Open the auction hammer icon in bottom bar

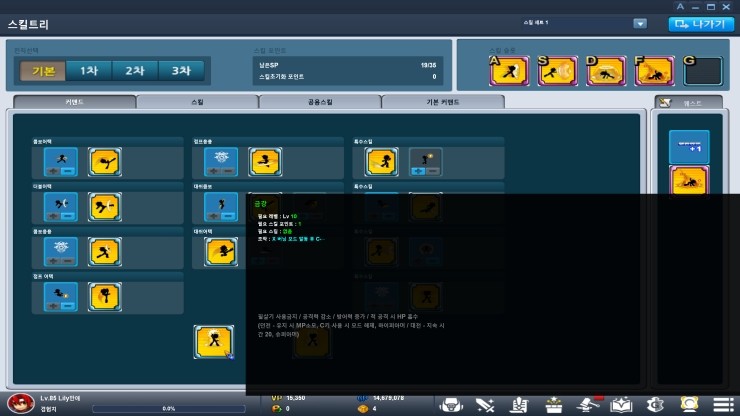tap(588, 405)
